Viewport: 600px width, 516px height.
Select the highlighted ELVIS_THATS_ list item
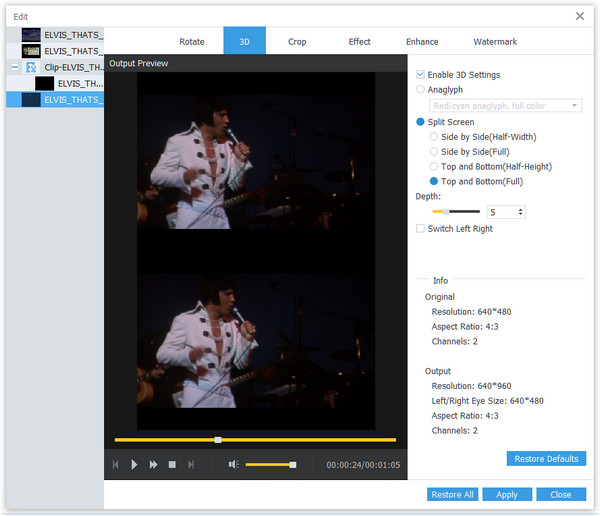tap(55, 100)
